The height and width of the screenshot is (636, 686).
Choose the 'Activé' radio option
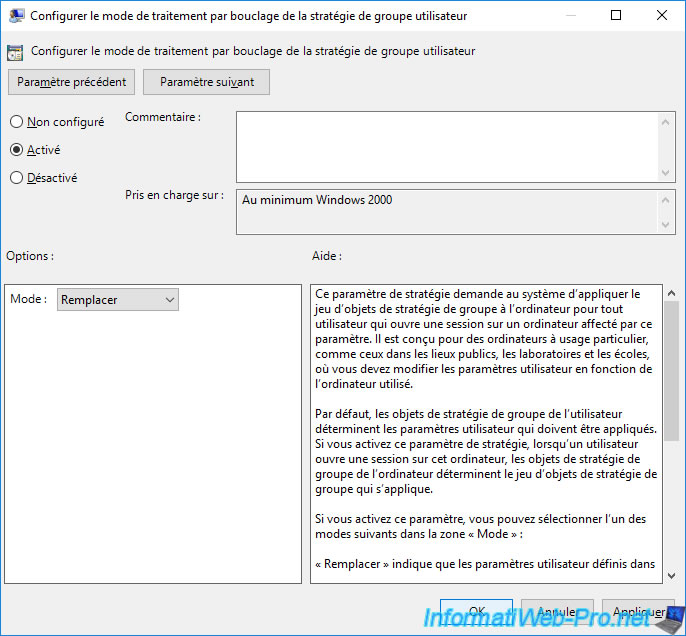click(x=16, y=150)
